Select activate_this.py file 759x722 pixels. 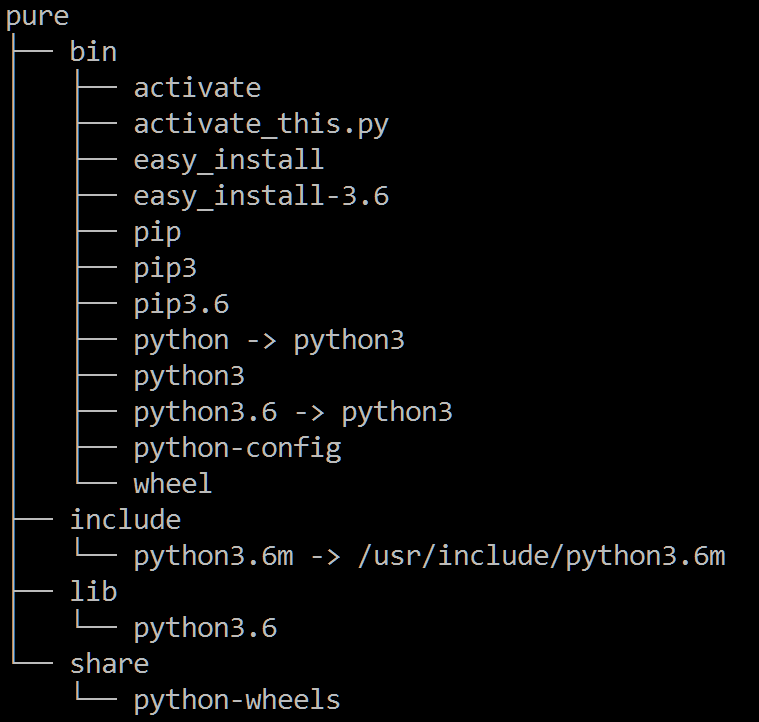coord(261,124)
